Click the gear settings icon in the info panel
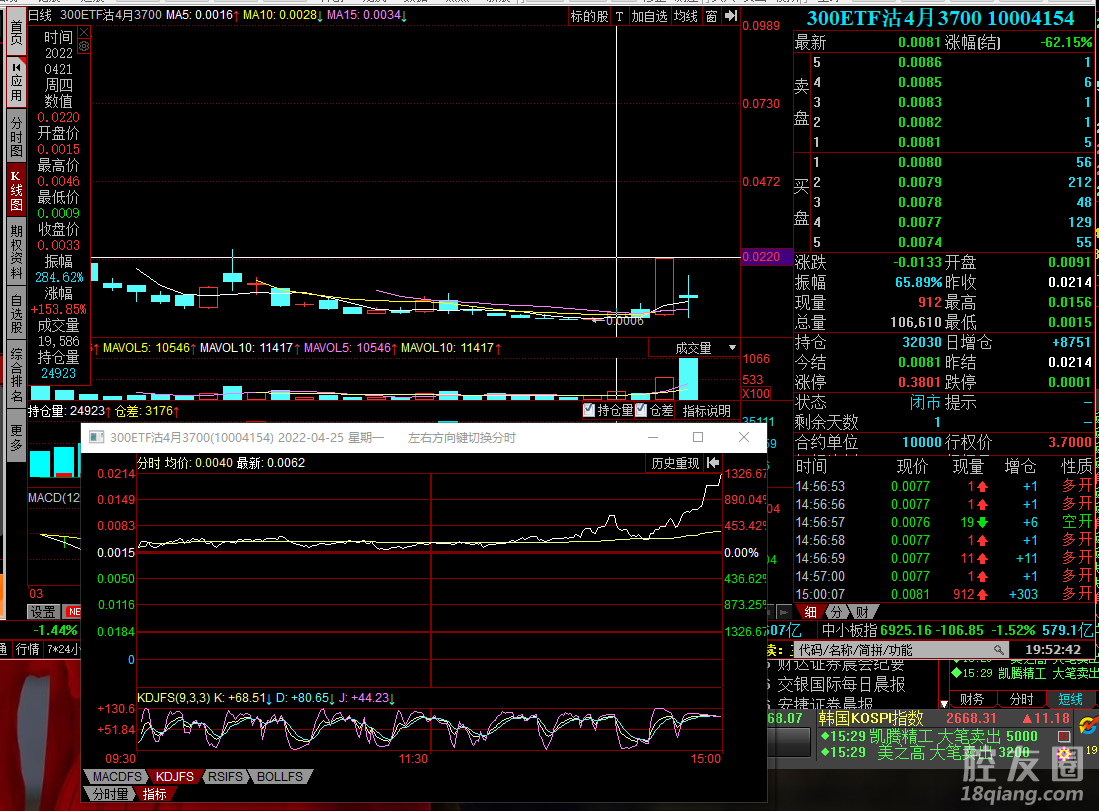The image size is (1099, 811). tap(84, 46)
